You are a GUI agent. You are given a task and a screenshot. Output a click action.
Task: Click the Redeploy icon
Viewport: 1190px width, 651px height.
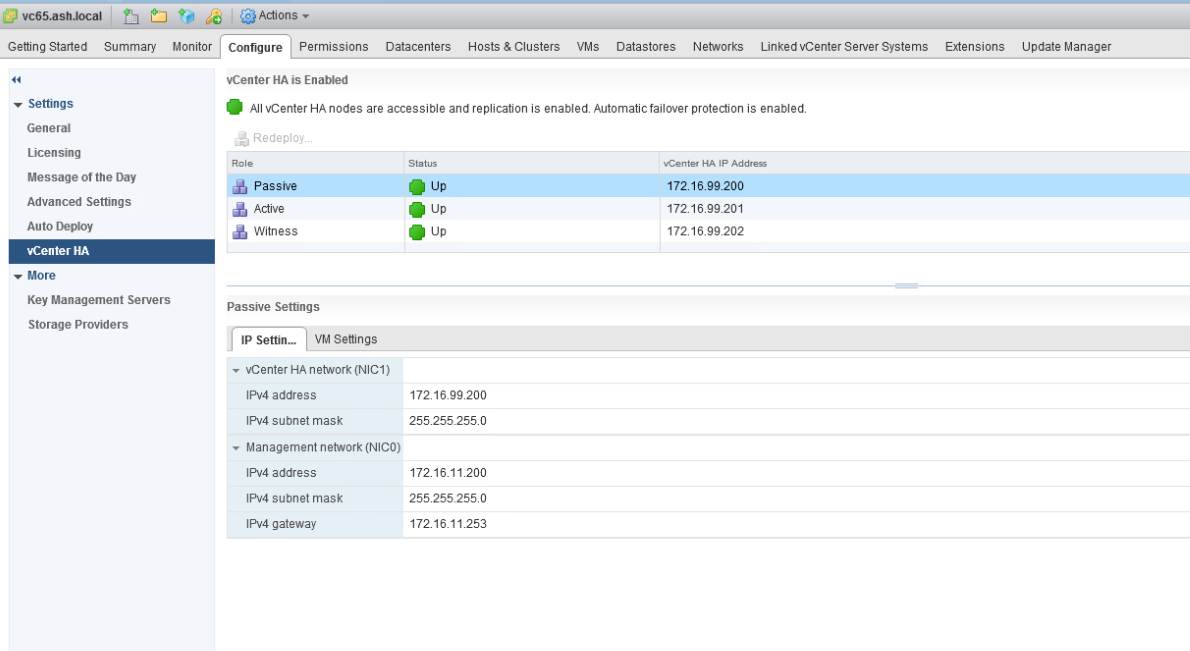coord(241,138)
